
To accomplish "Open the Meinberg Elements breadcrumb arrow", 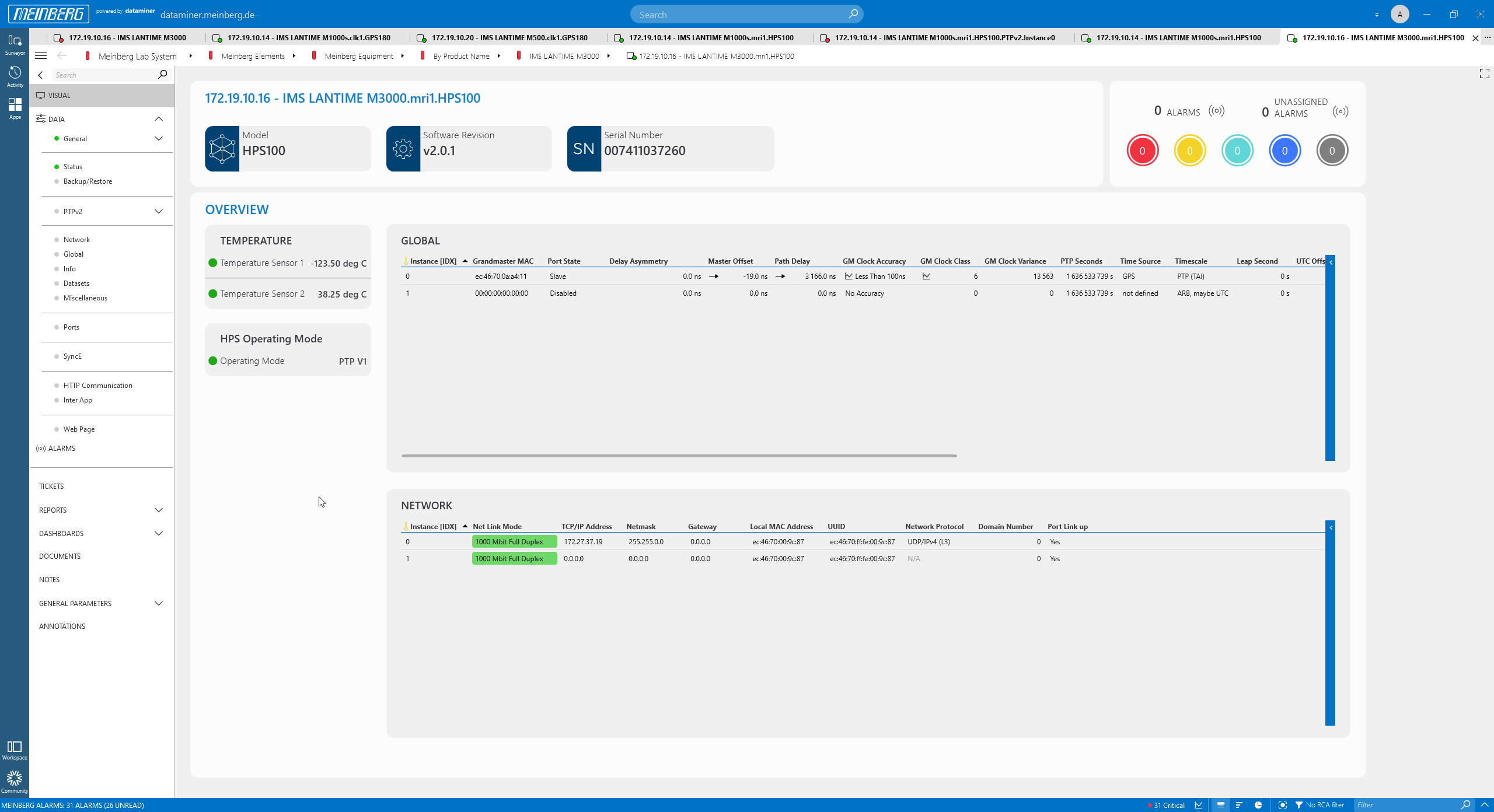I will [294, 56].
